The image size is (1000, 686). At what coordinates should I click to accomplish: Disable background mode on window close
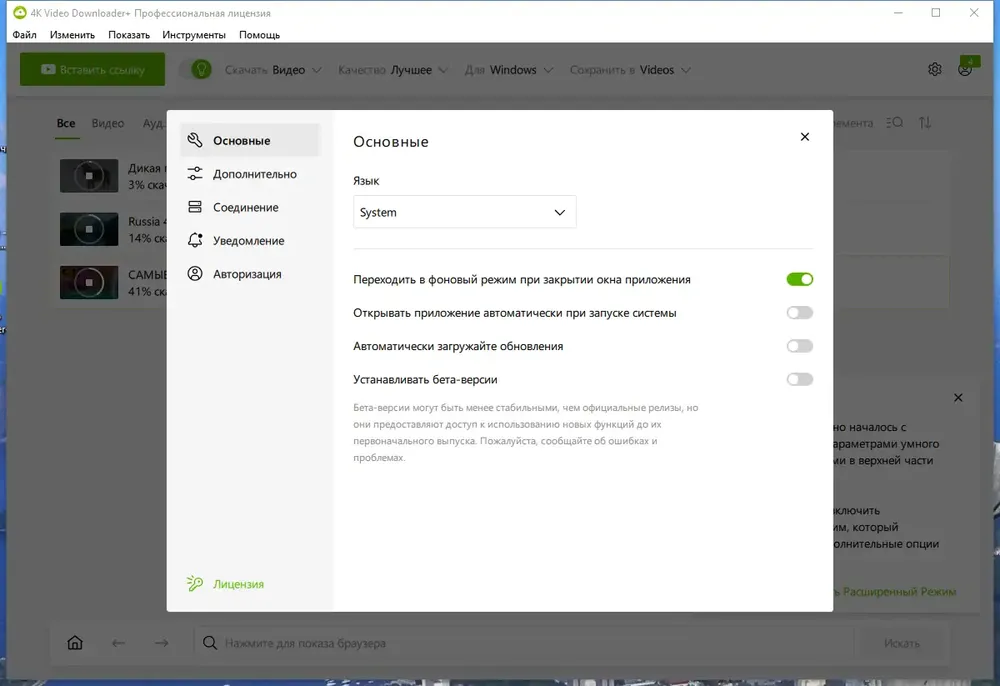click(x=799, y=279)
